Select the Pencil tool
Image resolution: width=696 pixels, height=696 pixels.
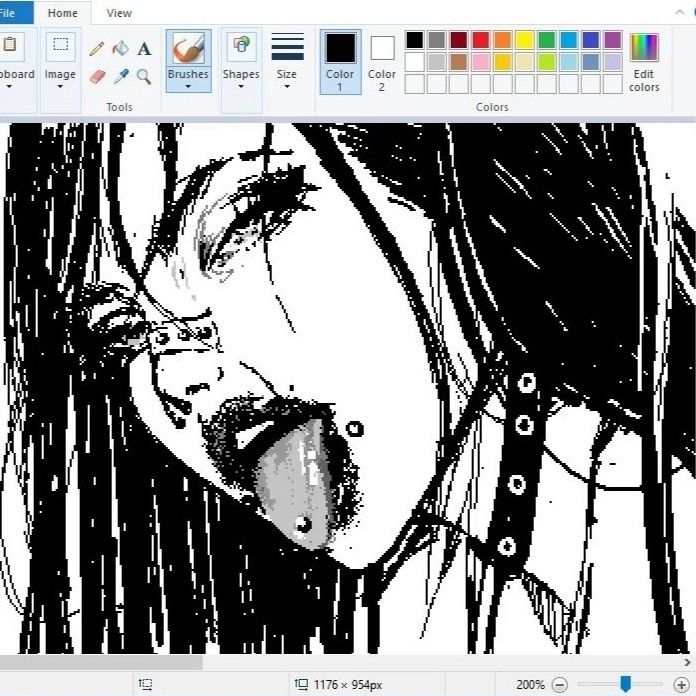click(x=97, y=48)
